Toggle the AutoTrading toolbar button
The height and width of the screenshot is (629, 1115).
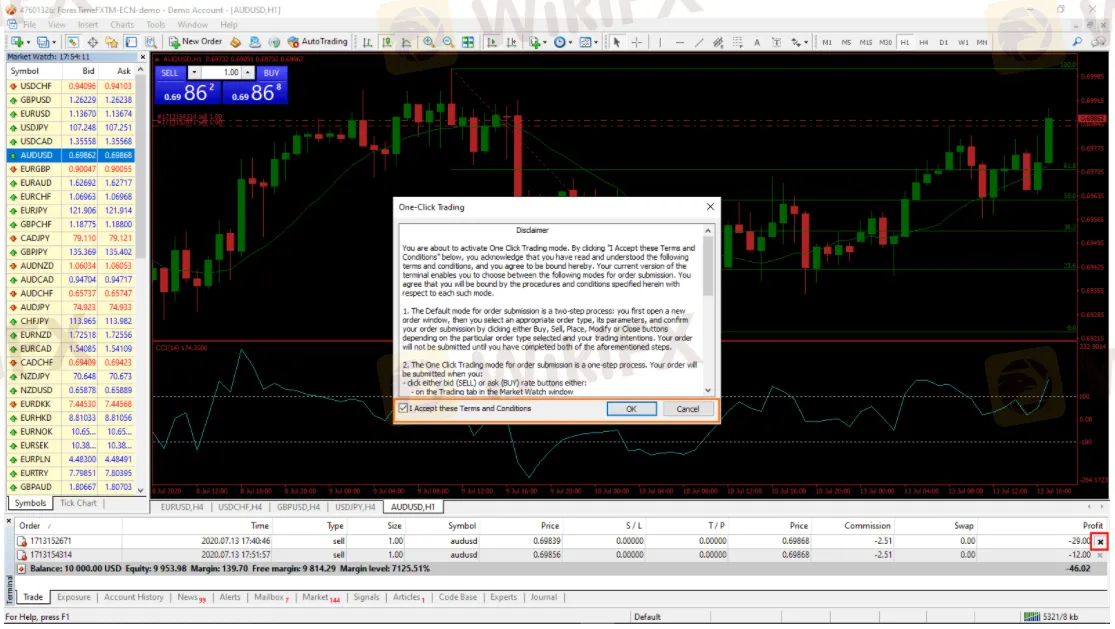317,42
